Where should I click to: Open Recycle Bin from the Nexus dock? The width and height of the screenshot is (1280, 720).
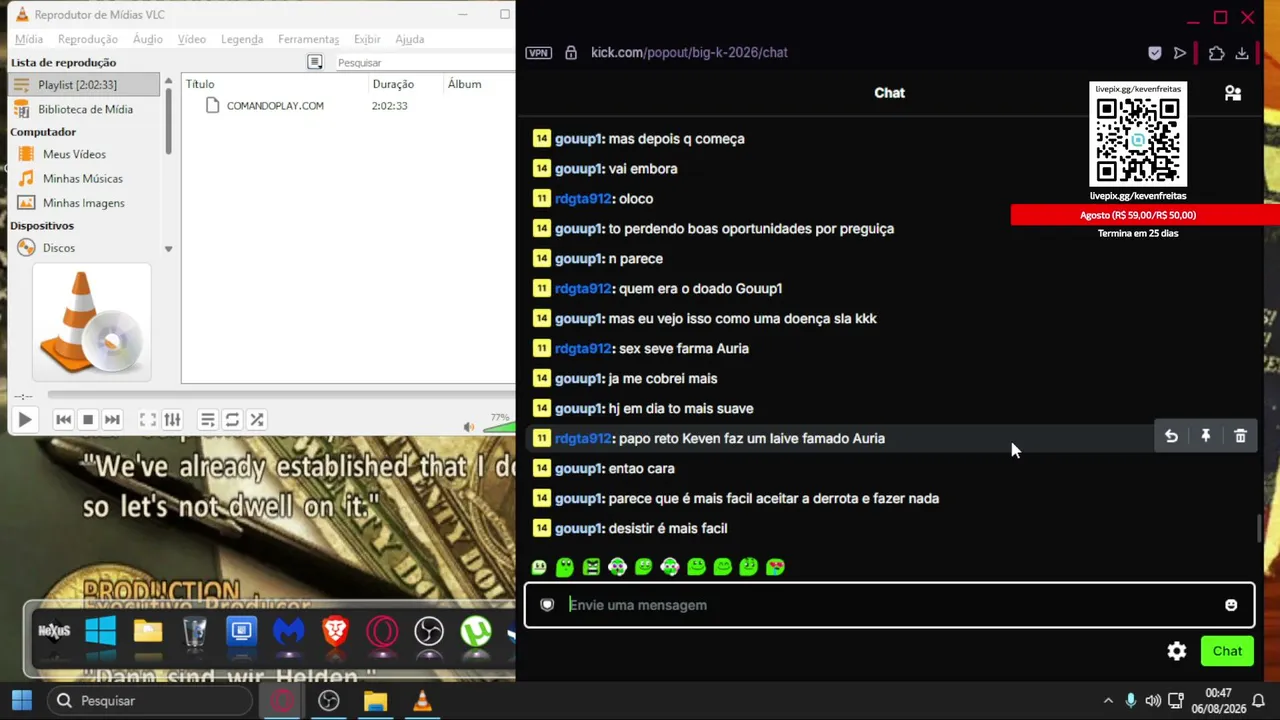(195, 632)
